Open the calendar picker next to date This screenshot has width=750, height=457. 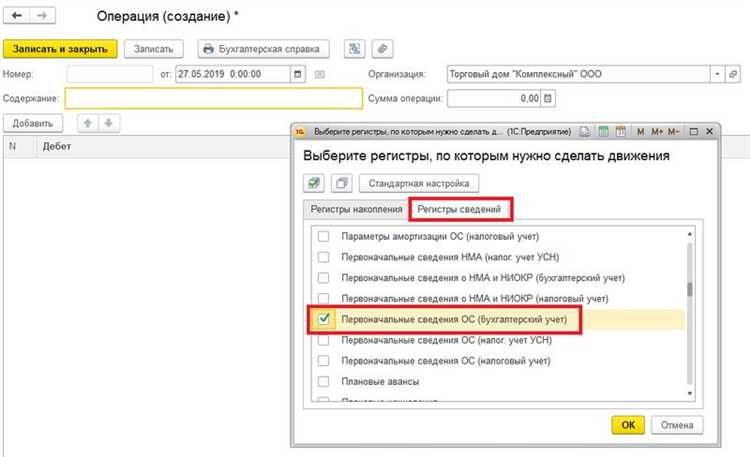[x=298, y=74]
